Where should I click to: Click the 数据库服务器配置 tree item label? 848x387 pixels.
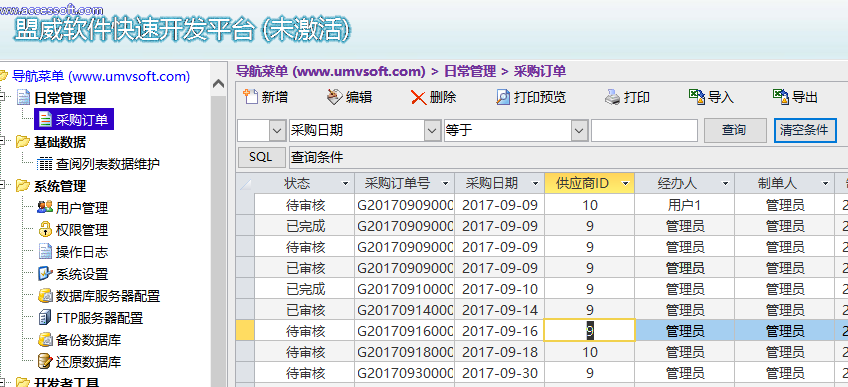pyautogui.click(x=108, y=296)
